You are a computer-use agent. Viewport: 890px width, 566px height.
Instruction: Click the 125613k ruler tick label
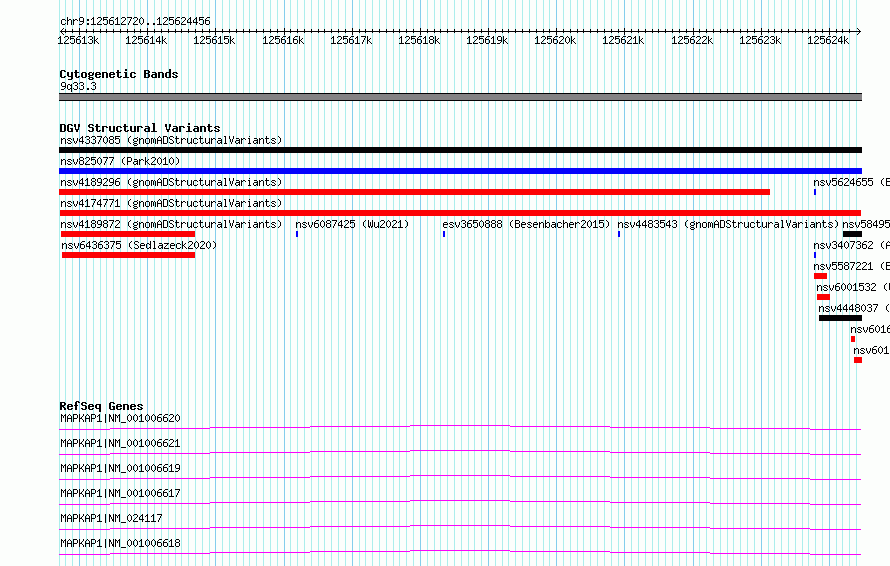[78, 40]
